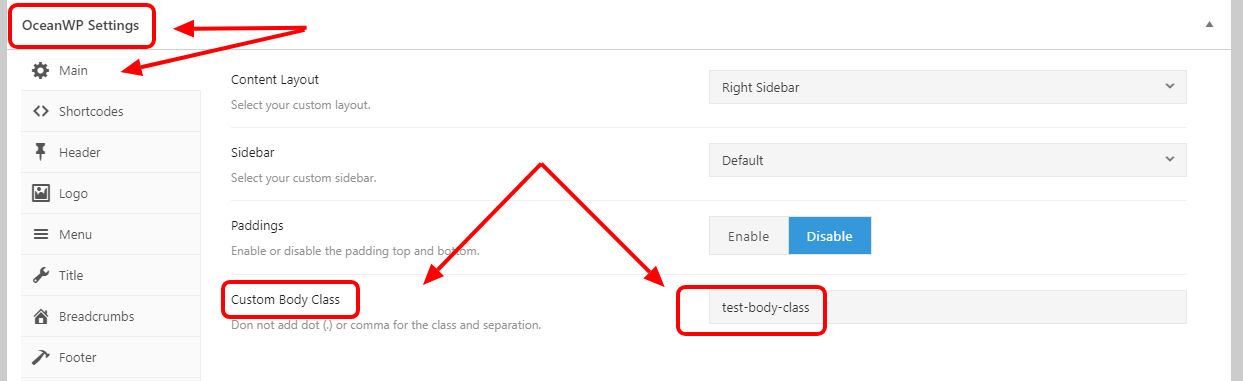The image size is (1243, 381).
Task: Click the gear icon beside Main
Action: pyautogui.click(x=41, y=70)
